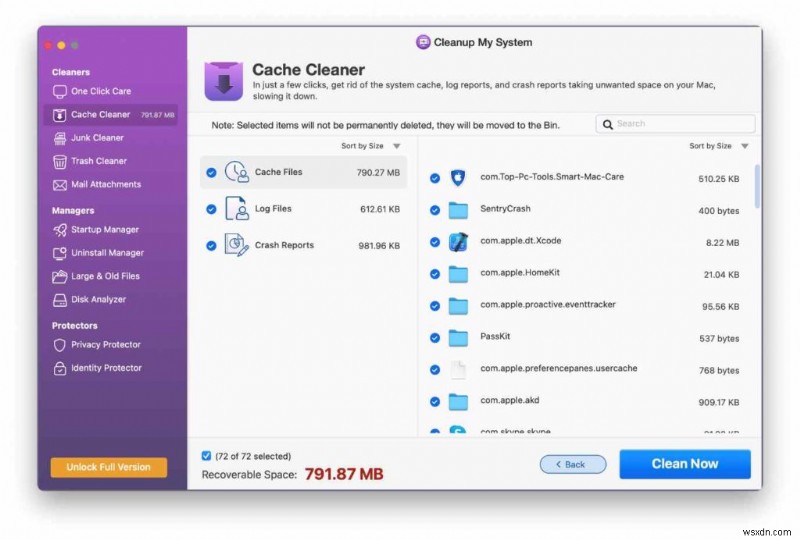Click the com.apple.akd folder icon

tap(458, 402)
